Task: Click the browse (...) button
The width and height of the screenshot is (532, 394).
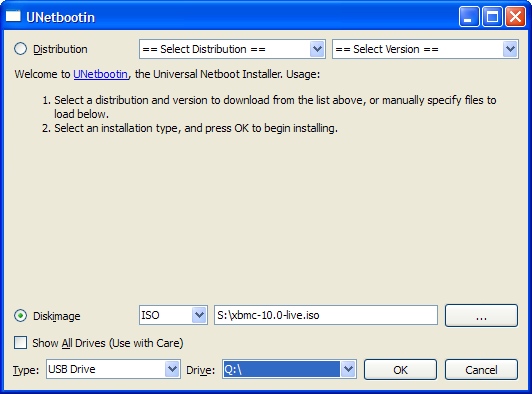Action: point(481,316)
